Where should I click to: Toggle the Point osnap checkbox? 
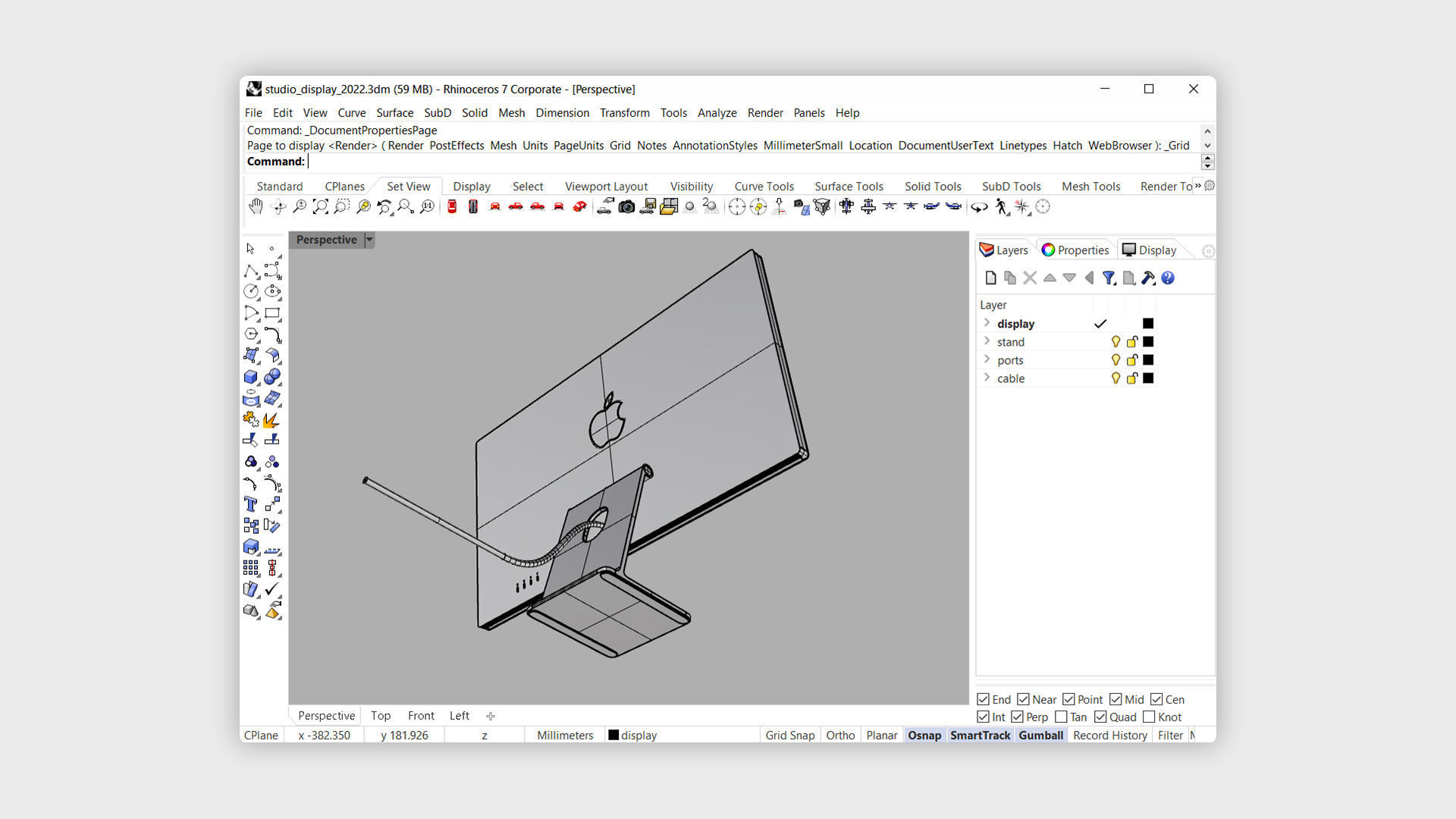tap(1068, 699)
